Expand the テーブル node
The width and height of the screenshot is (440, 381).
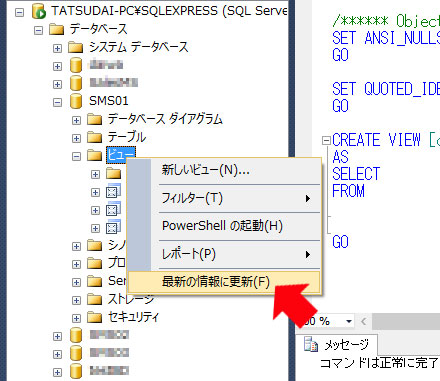(76, 138)
